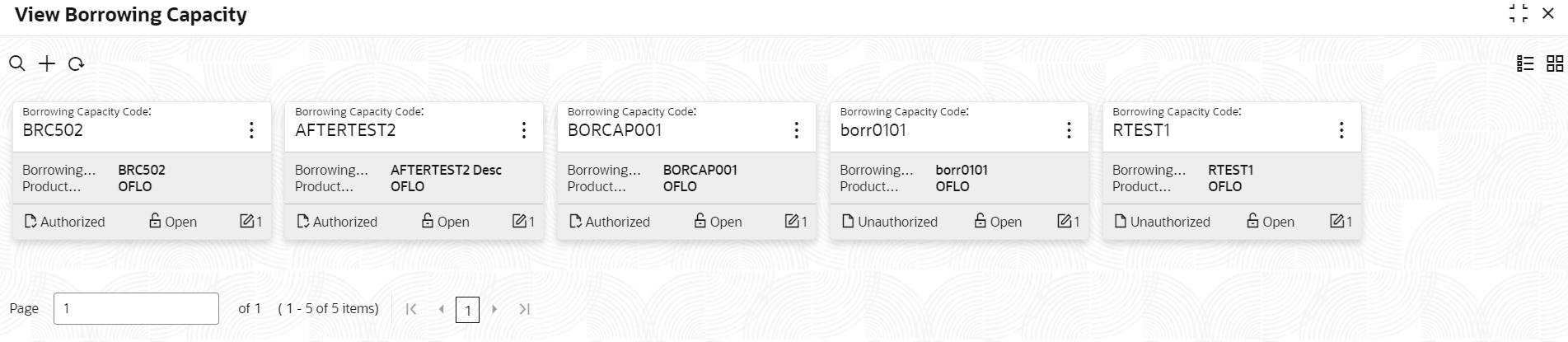The width and height of the screenshot is (1568, 342).
Task: Go to the last page
Action: [x=524, y=309]
